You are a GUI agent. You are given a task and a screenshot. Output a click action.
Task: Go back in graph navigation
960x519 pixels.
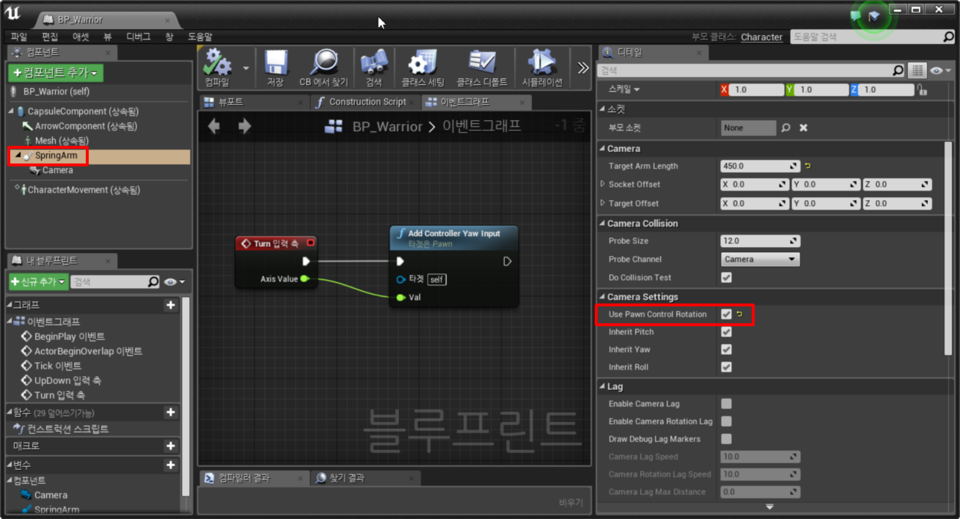[214, 126]
